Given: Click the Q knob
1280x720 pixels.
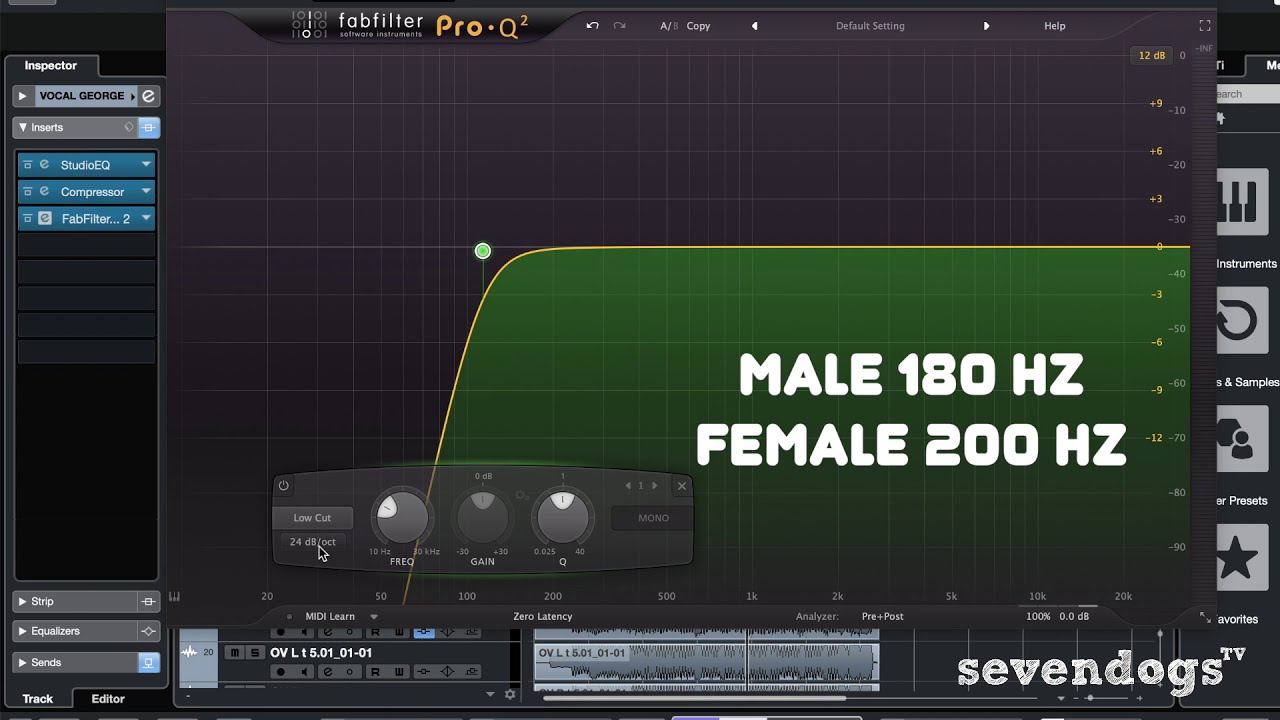Looking at the screenshot, I should click(563, 518).
